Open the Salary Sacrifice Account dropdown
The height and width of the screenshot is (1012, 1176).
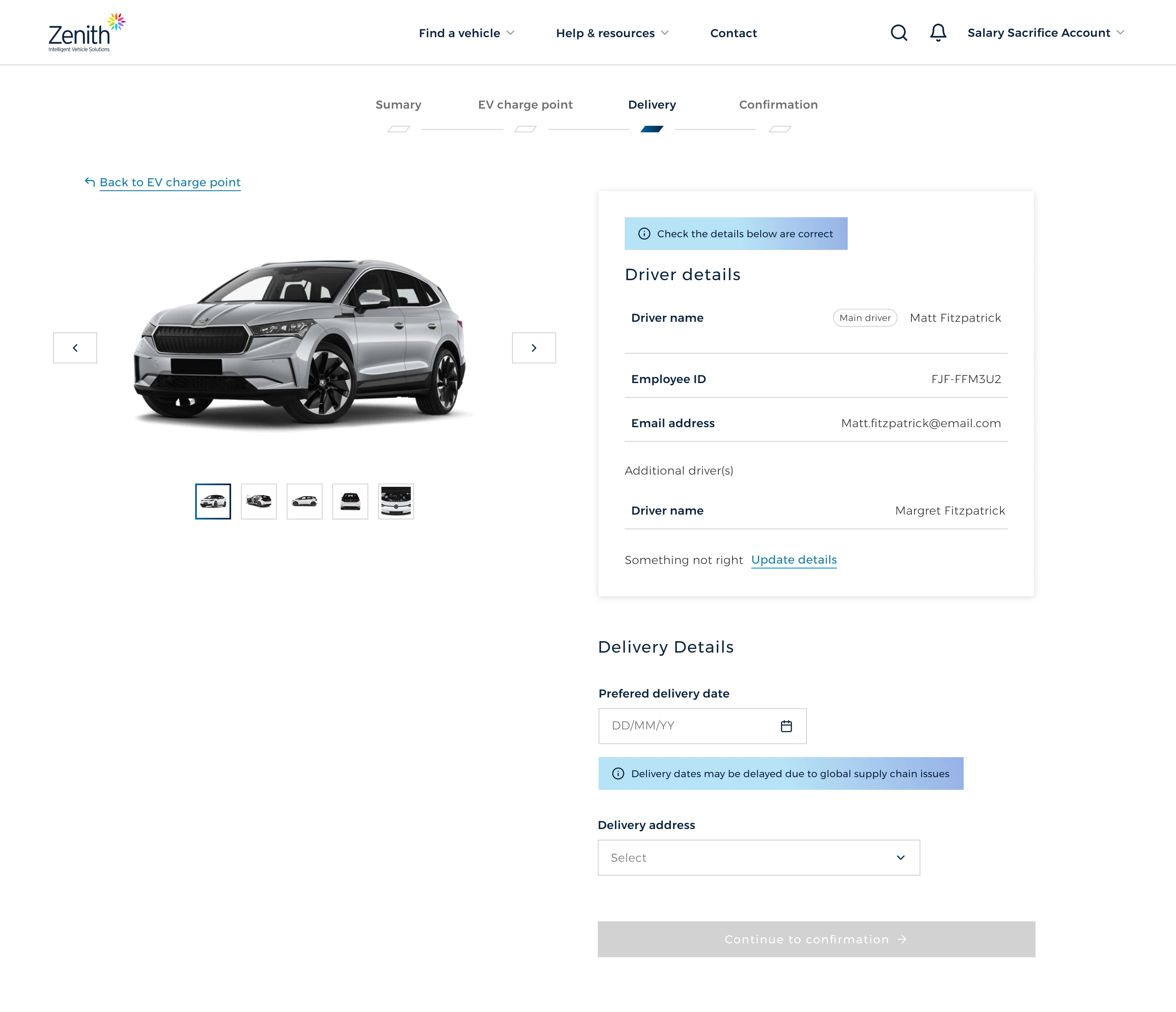[1045, 33]
